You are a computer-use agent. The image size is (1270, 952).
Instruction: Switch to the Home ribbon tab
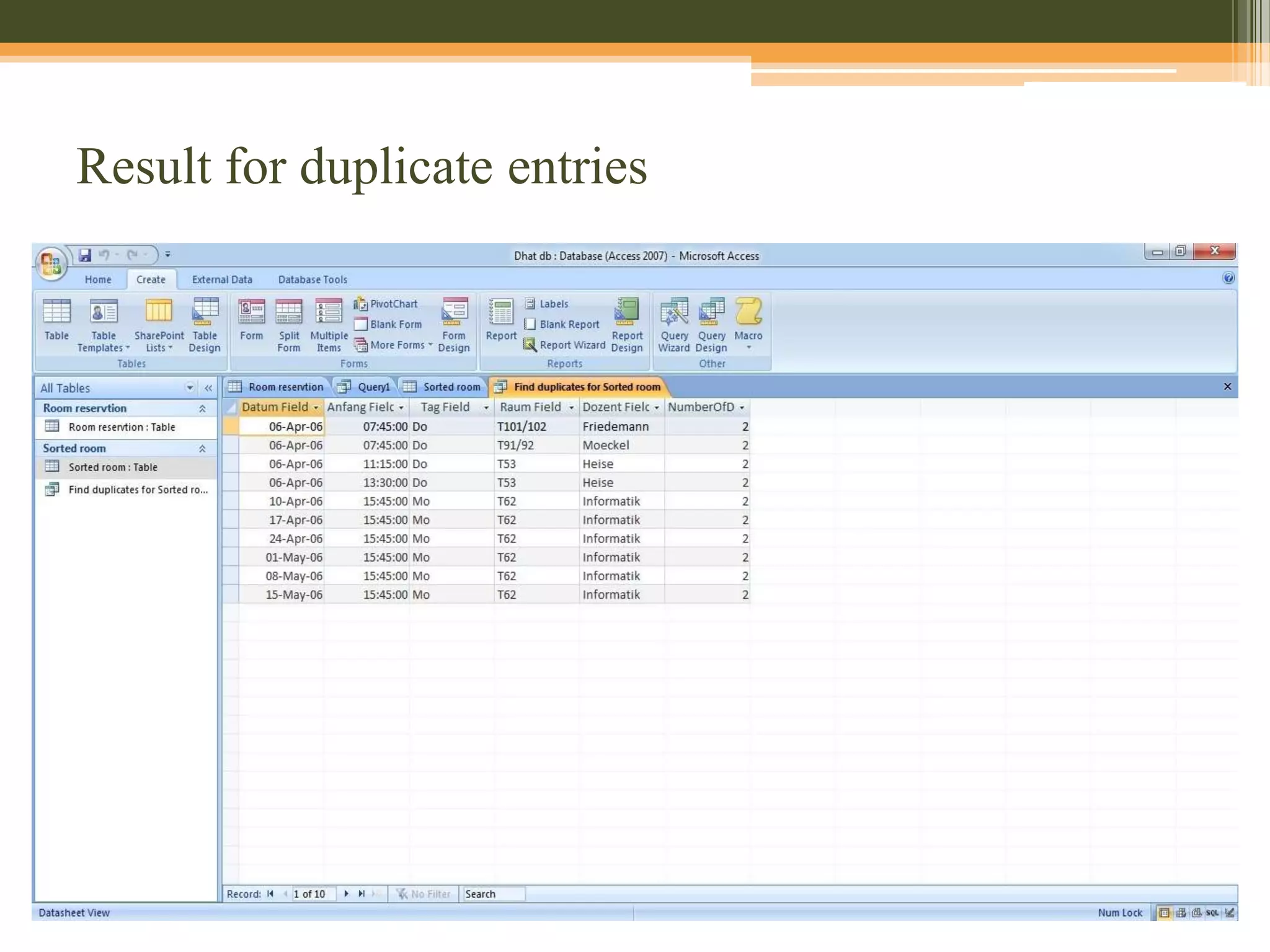point(98,280)
